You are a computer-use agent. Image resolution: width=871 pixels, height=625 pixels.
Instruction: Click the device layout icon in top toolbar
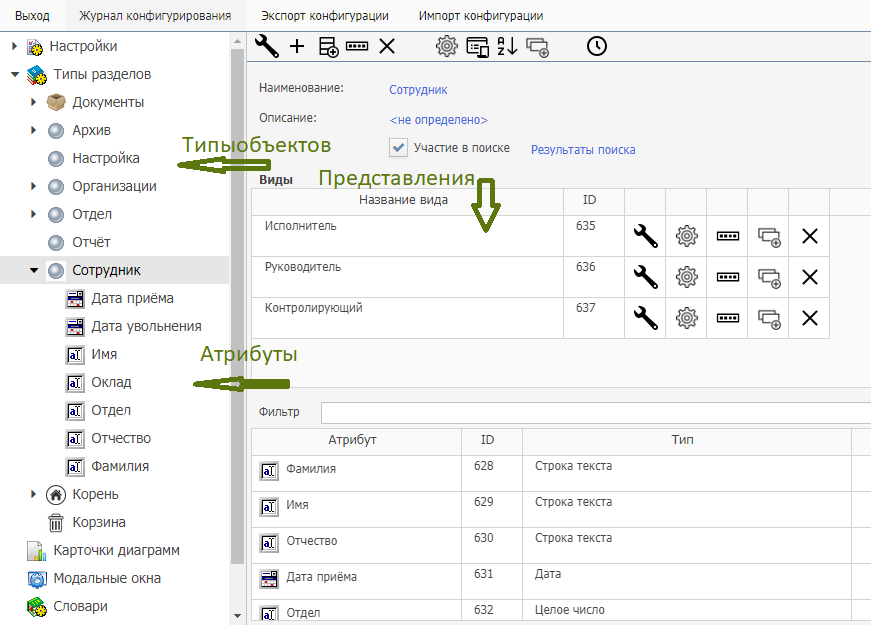(x=477, y=47)
